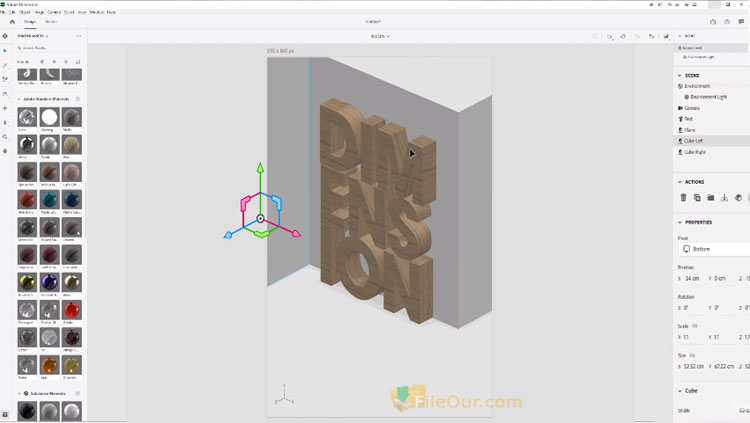This screenshot has height=423, width=750.
Task: Click the Home icon
Action: coord(12,22)
